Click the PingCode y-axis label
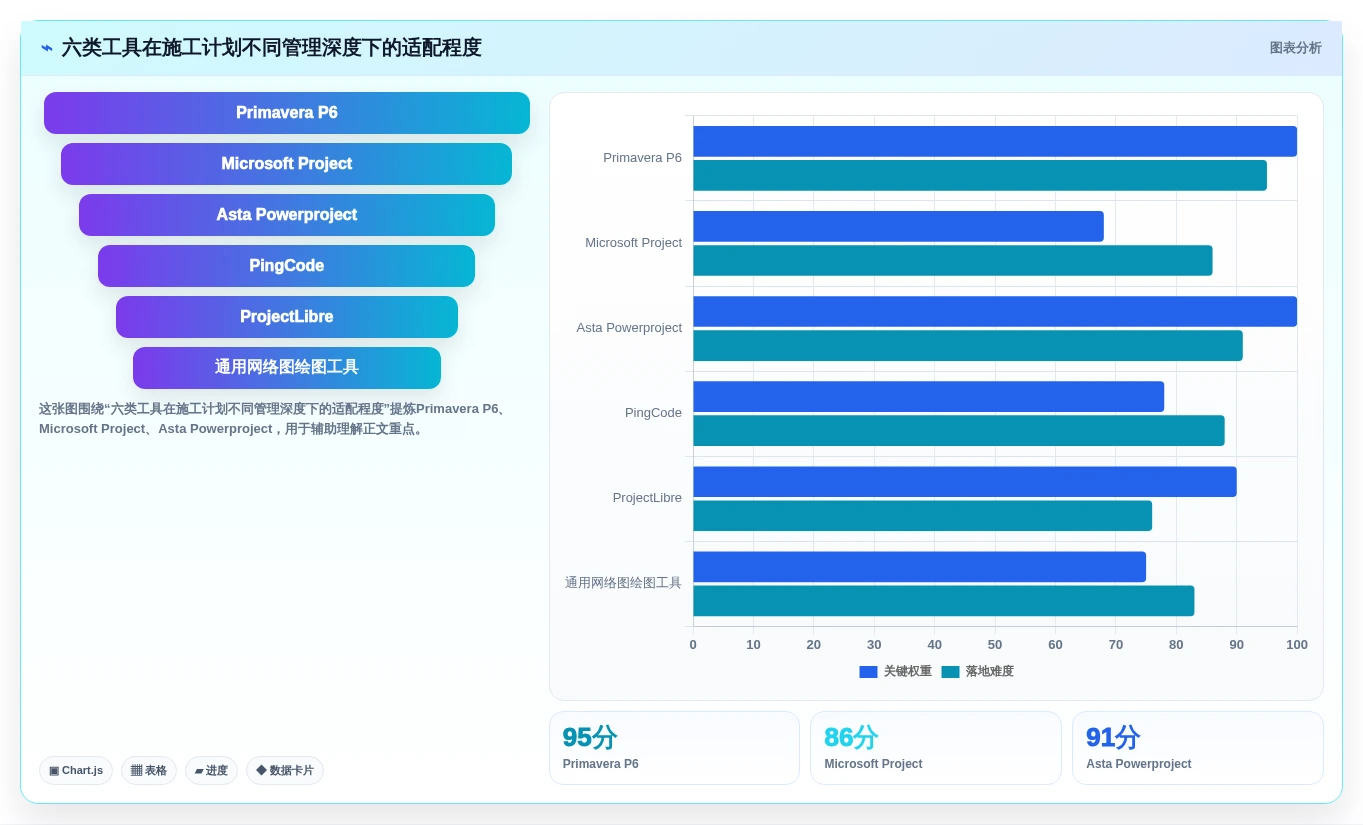The height and width of the screenshot is (825, 1363). tap(653, 413)
